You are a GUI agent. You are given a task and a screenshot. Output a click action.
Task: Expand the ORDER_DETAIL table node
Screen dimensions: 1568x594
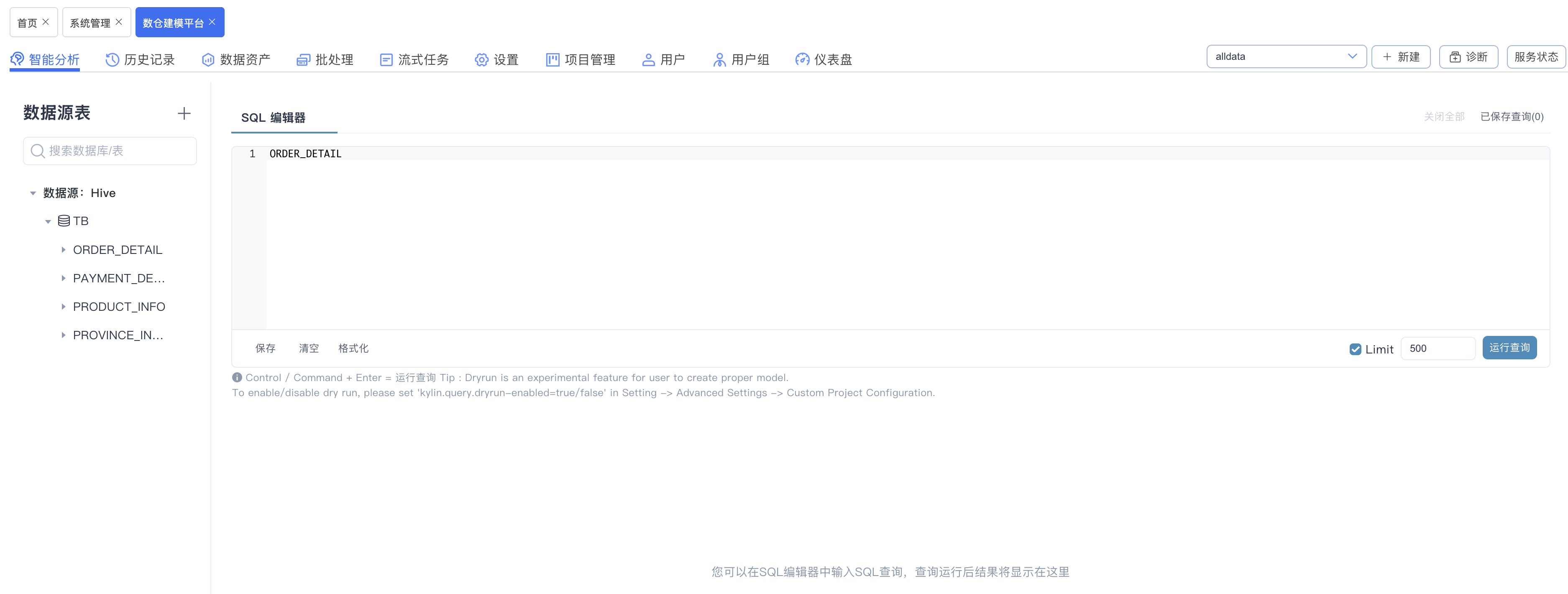tap(63, 250)
